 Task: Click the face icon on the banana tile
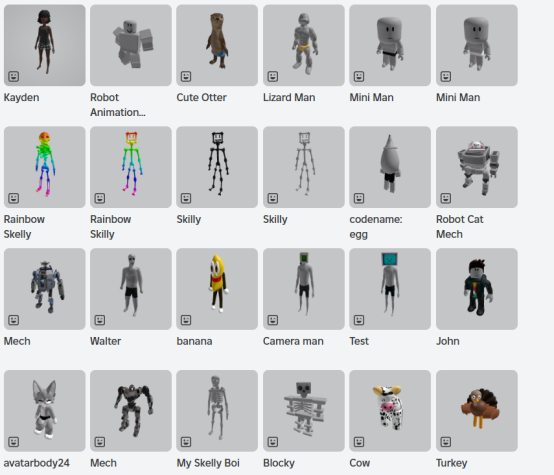pos(186,320)
